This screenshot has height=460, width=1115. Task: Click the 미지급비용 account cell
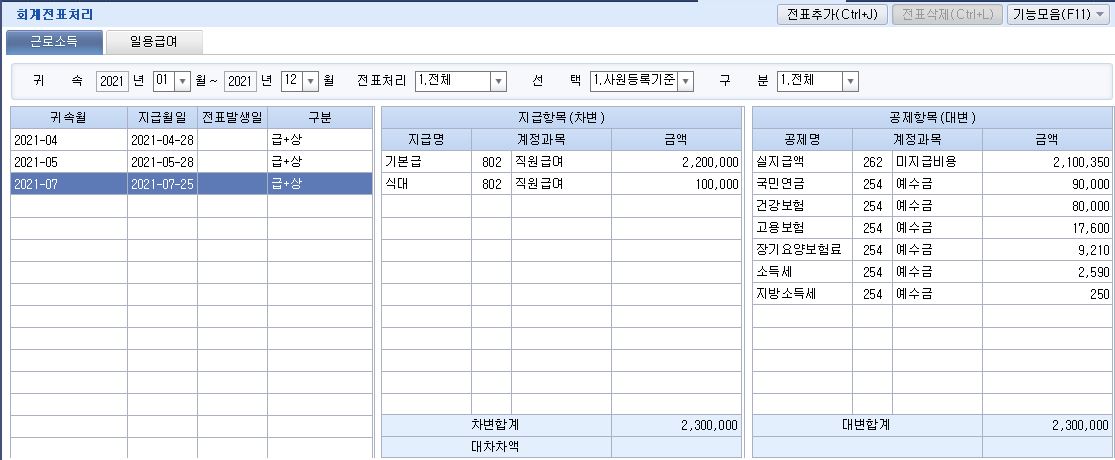click(937, 162)
